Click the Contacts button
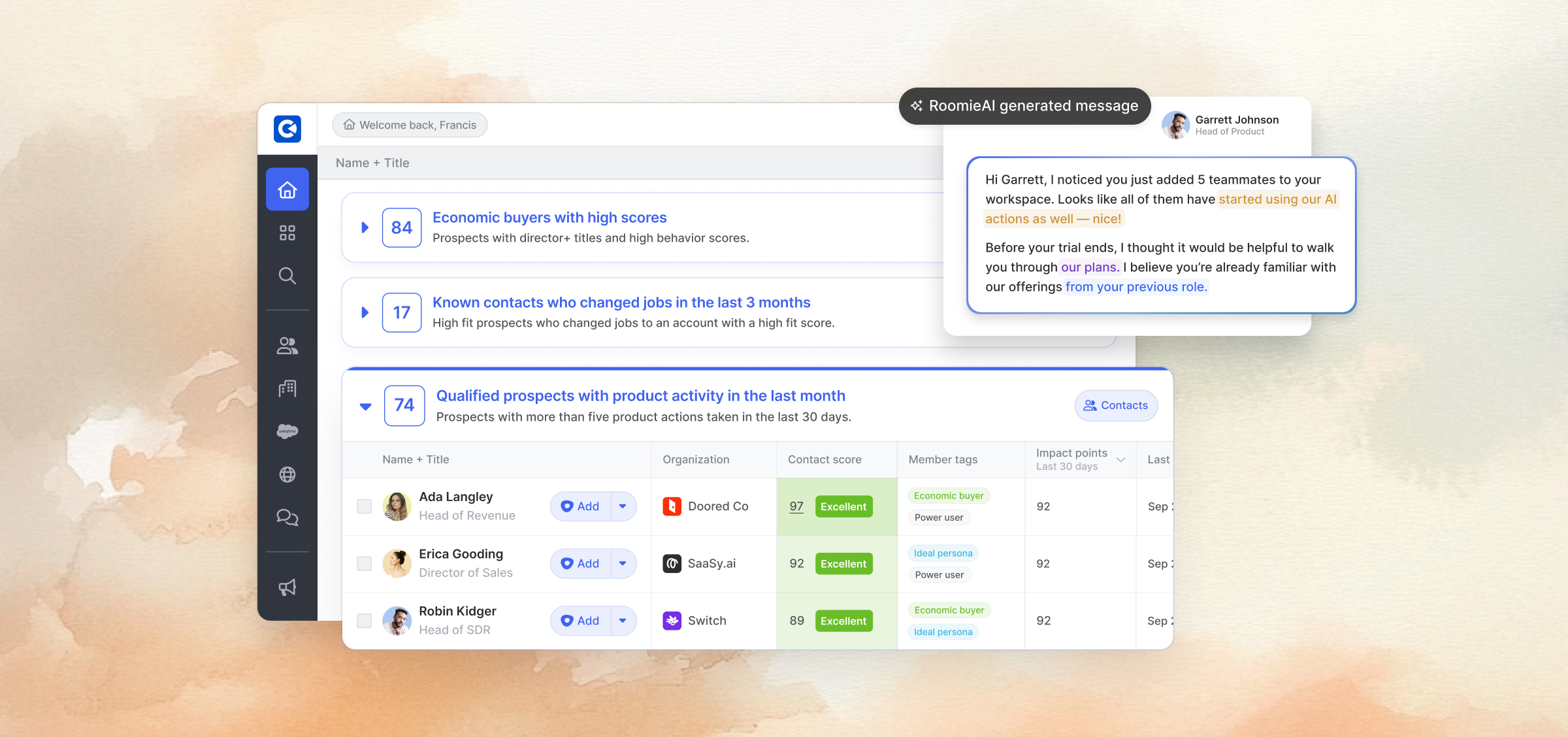The image size is (1568, 737). tap(1116, 406)
